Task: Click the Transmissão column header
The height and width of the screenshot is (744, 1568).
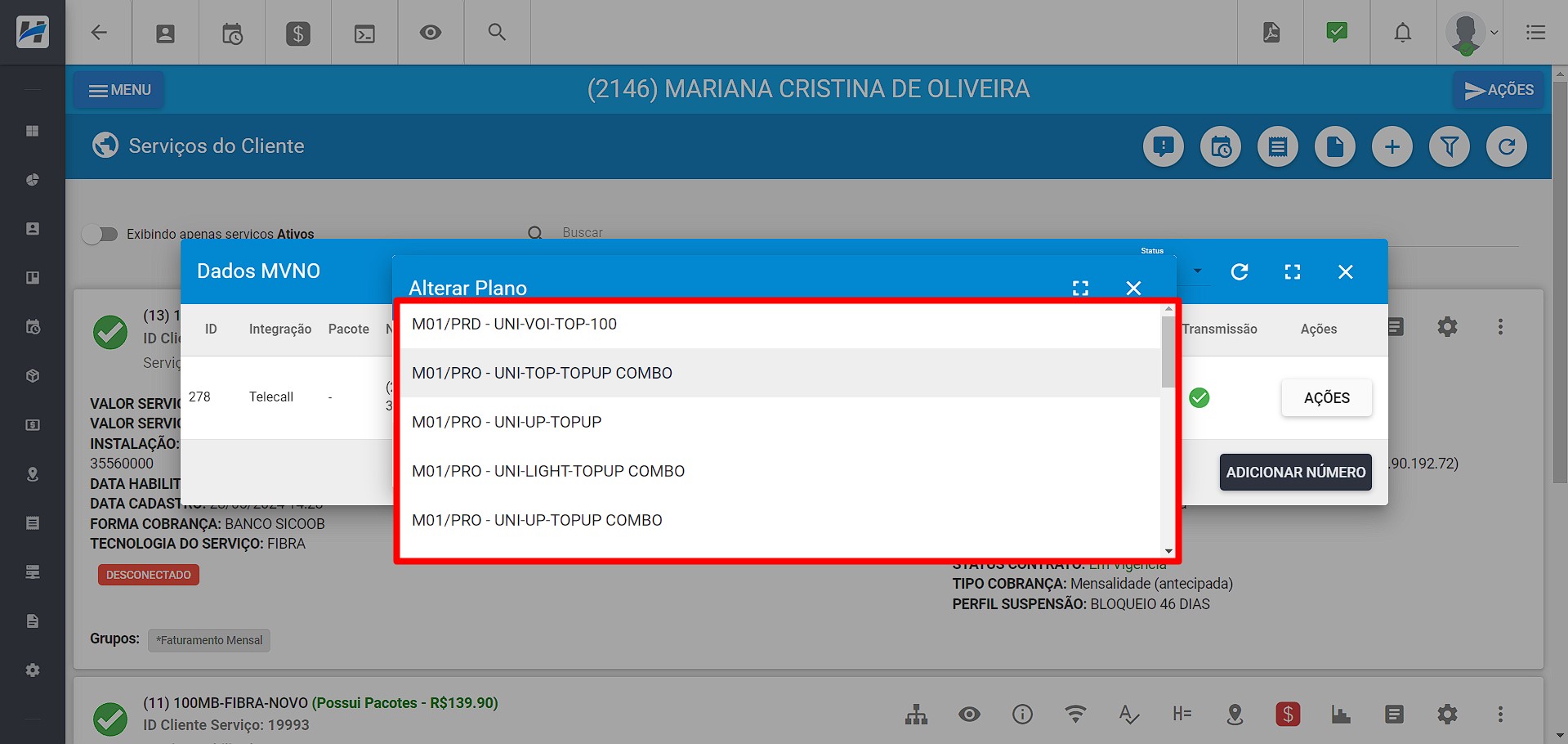Action: (x=1219, y=329)
